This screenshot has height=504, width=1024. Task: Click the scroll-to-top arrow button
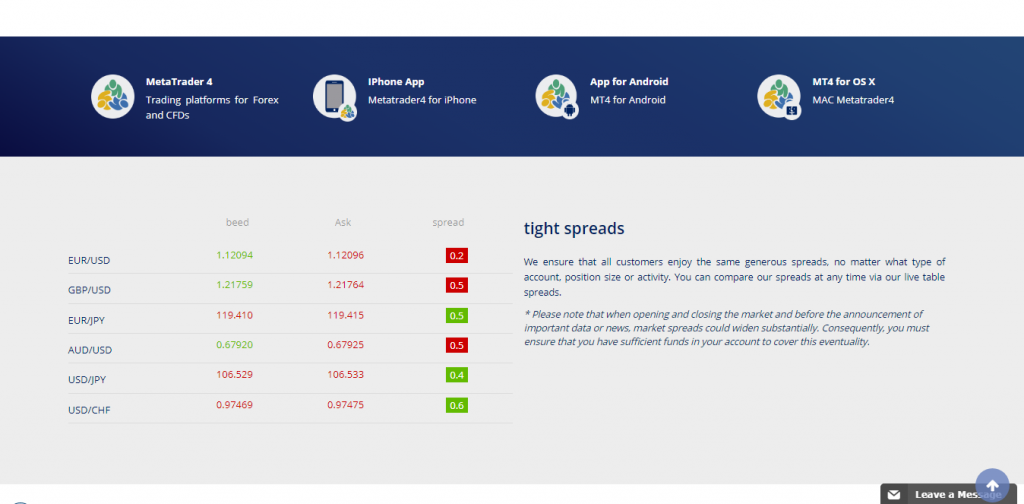coord(992,485)
